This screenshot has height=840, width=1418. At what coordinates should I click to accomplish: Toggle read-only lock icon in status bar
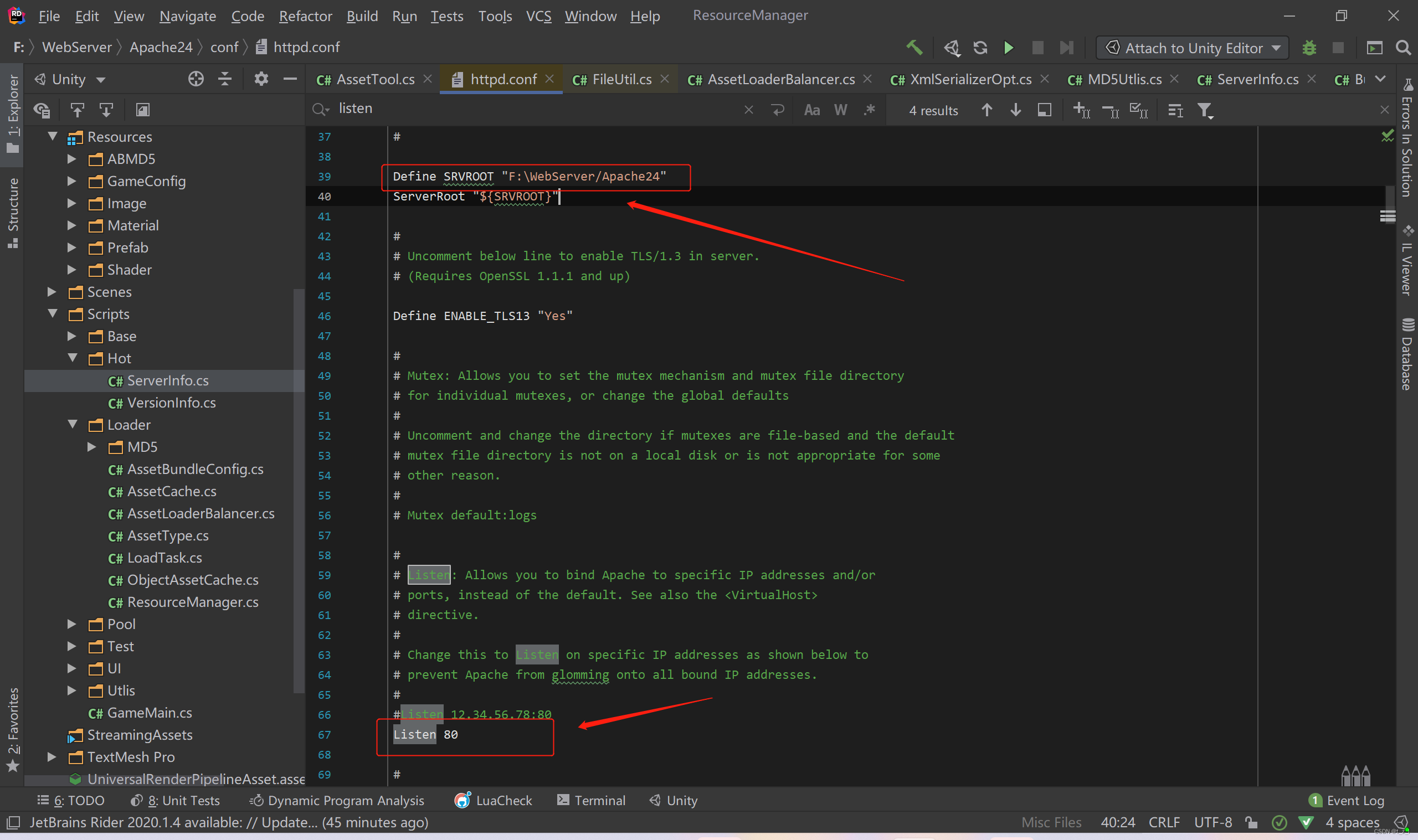1251,822
